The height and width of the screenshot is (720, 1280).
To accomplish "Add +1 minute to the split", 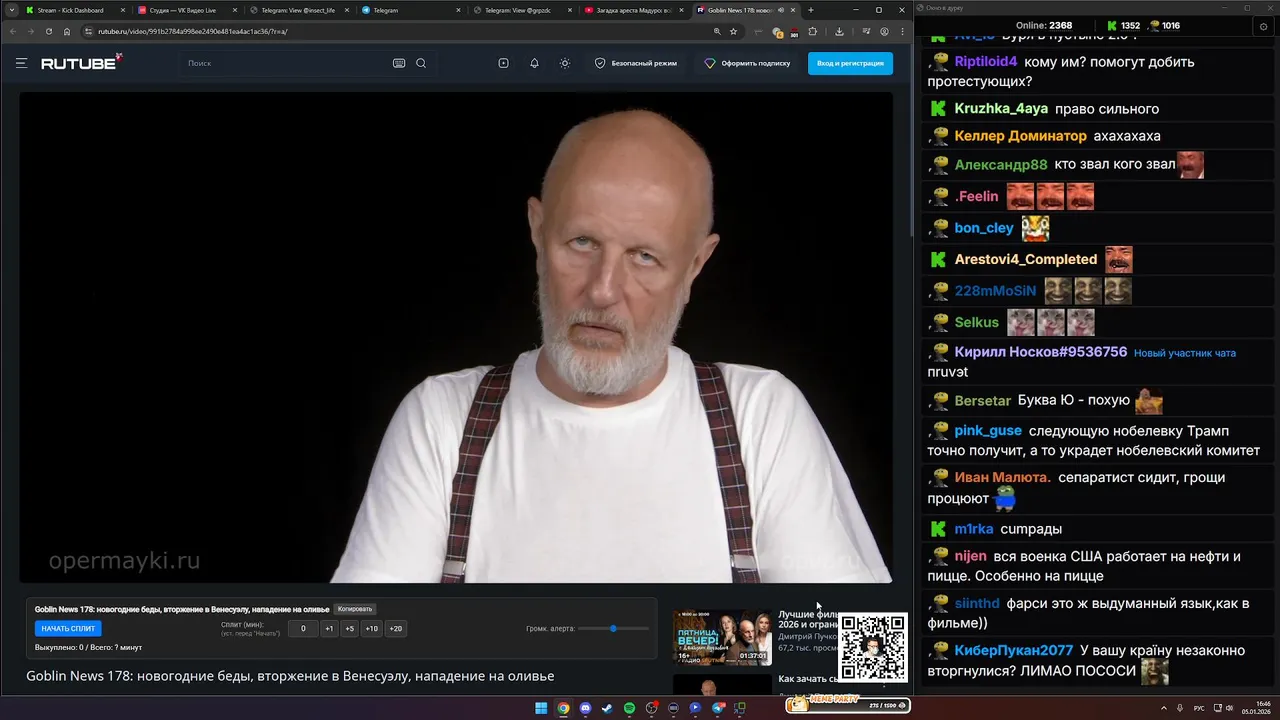I will click(x=329, y=629).
